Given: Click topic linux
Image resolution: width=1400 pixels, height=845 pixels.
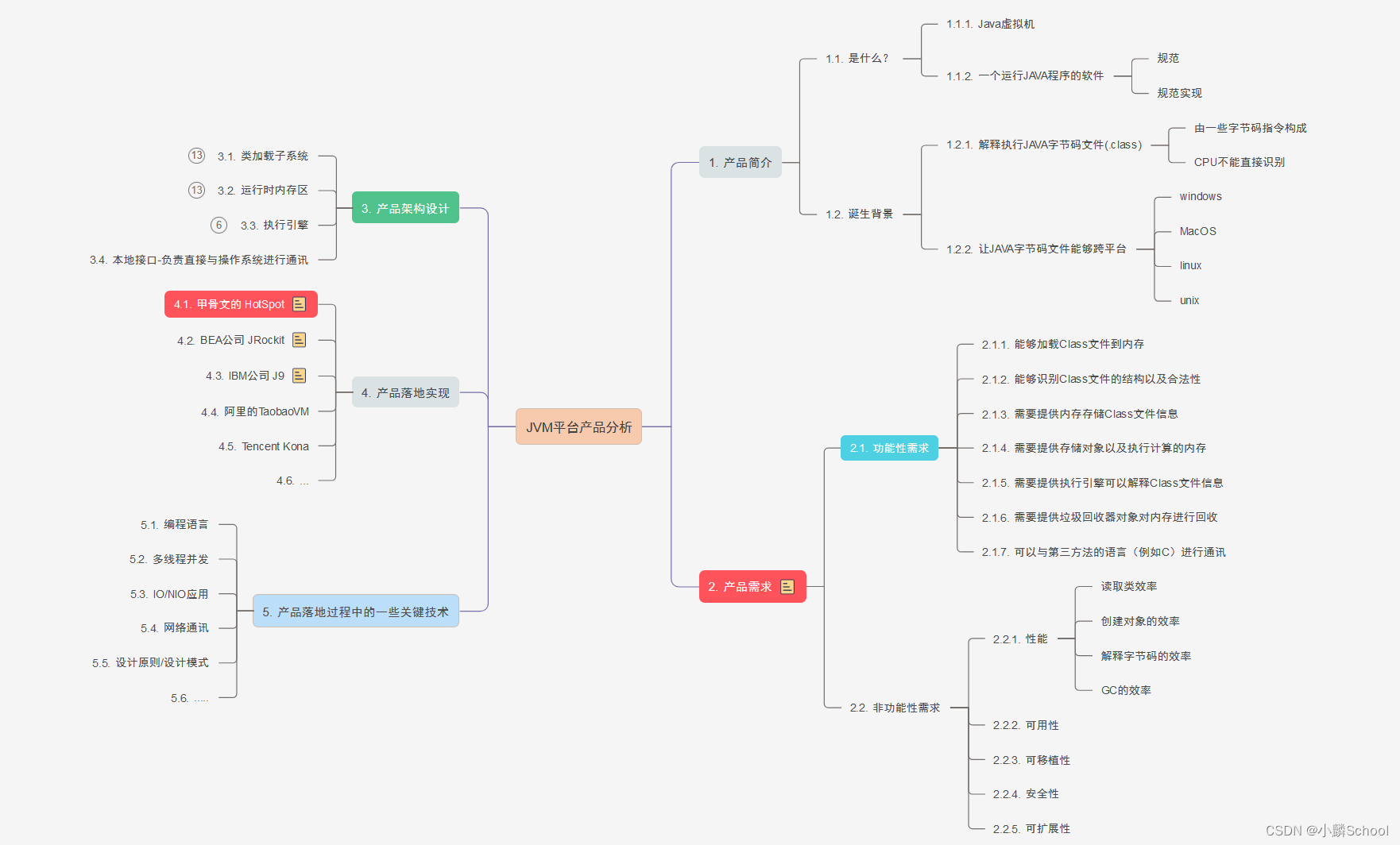Looking at the screenshot, I should [x=1190, y=266].
